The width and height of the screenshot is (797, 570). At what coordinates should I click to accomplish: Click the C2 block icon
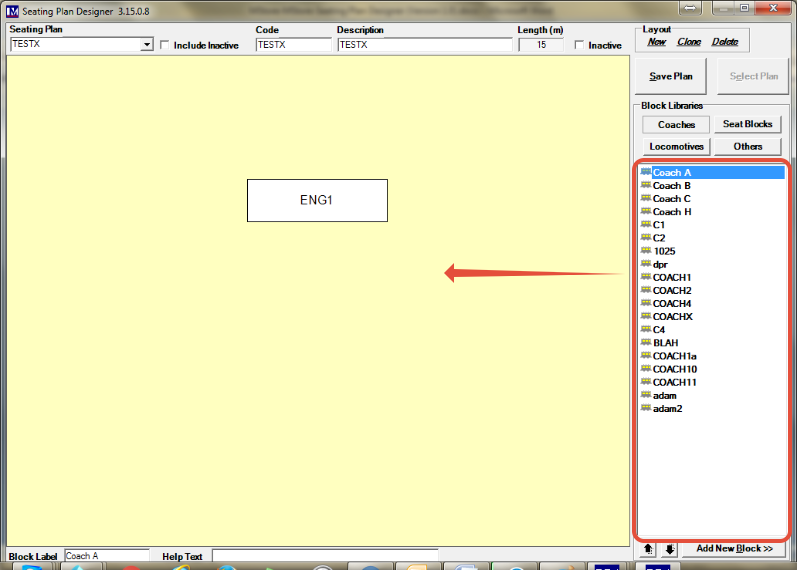pyautogui.click(x=646, y=237)
